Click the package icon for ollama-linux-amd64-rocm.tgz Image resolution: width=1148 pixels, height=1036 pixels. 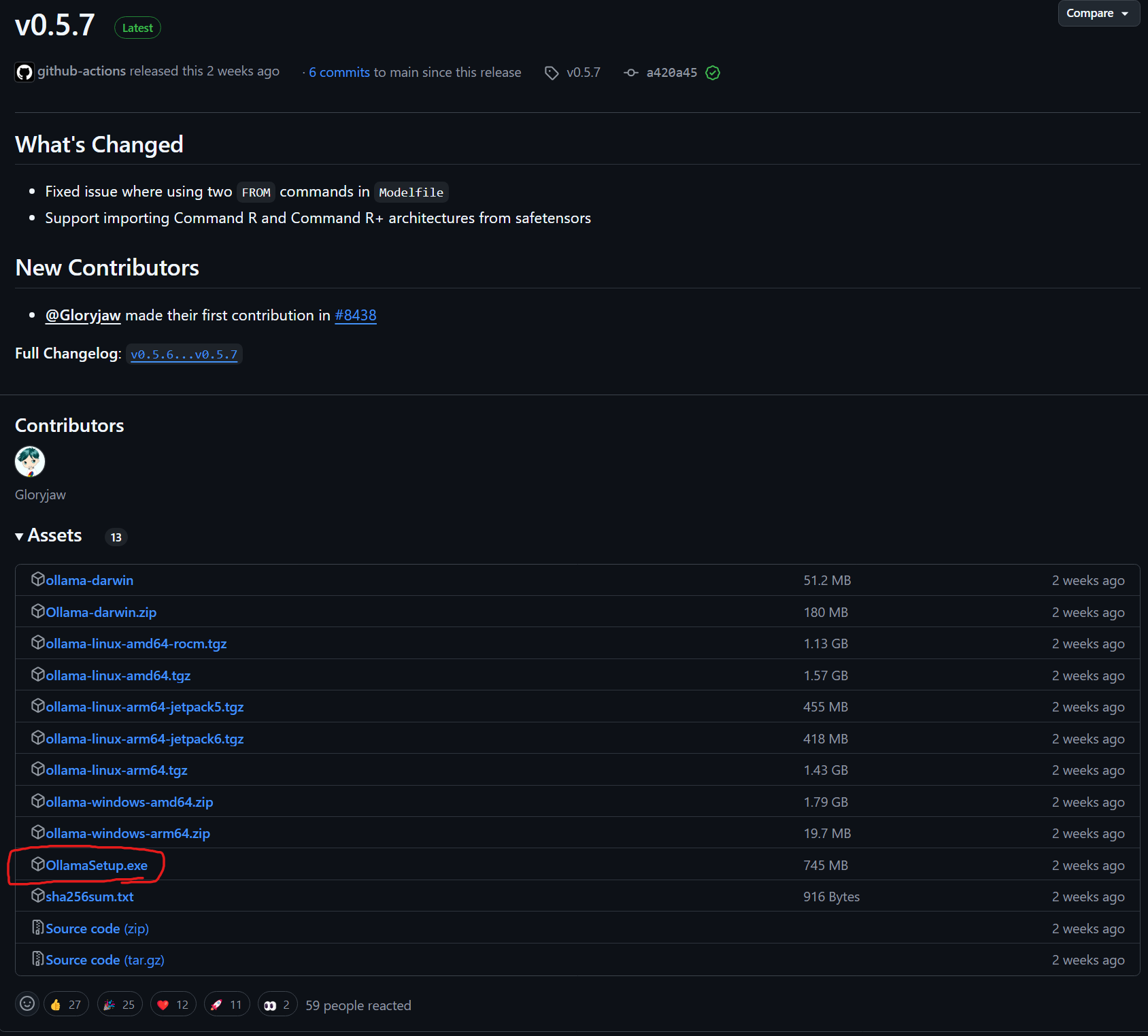point(38,643)
